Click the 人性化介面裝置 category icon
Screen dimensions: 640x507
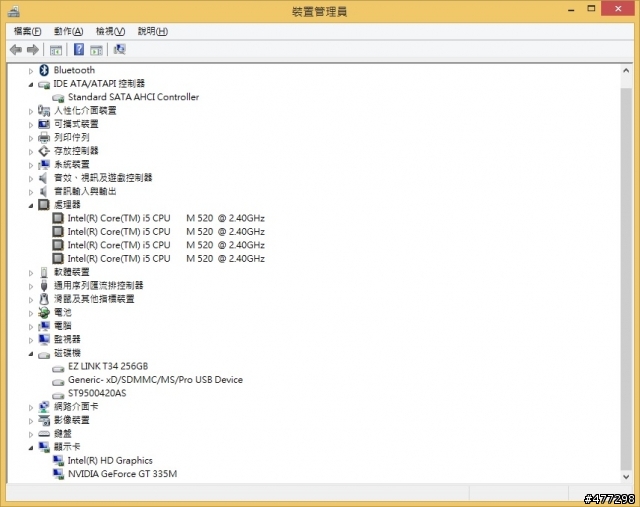(44, 111)
